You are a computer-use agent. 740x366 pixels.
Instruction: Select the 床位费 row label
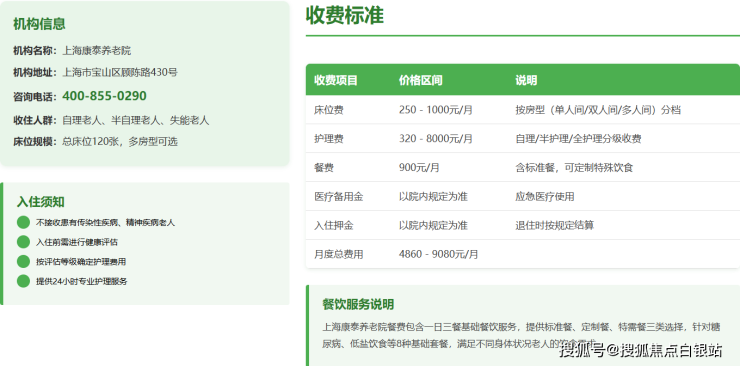(329, 110)
